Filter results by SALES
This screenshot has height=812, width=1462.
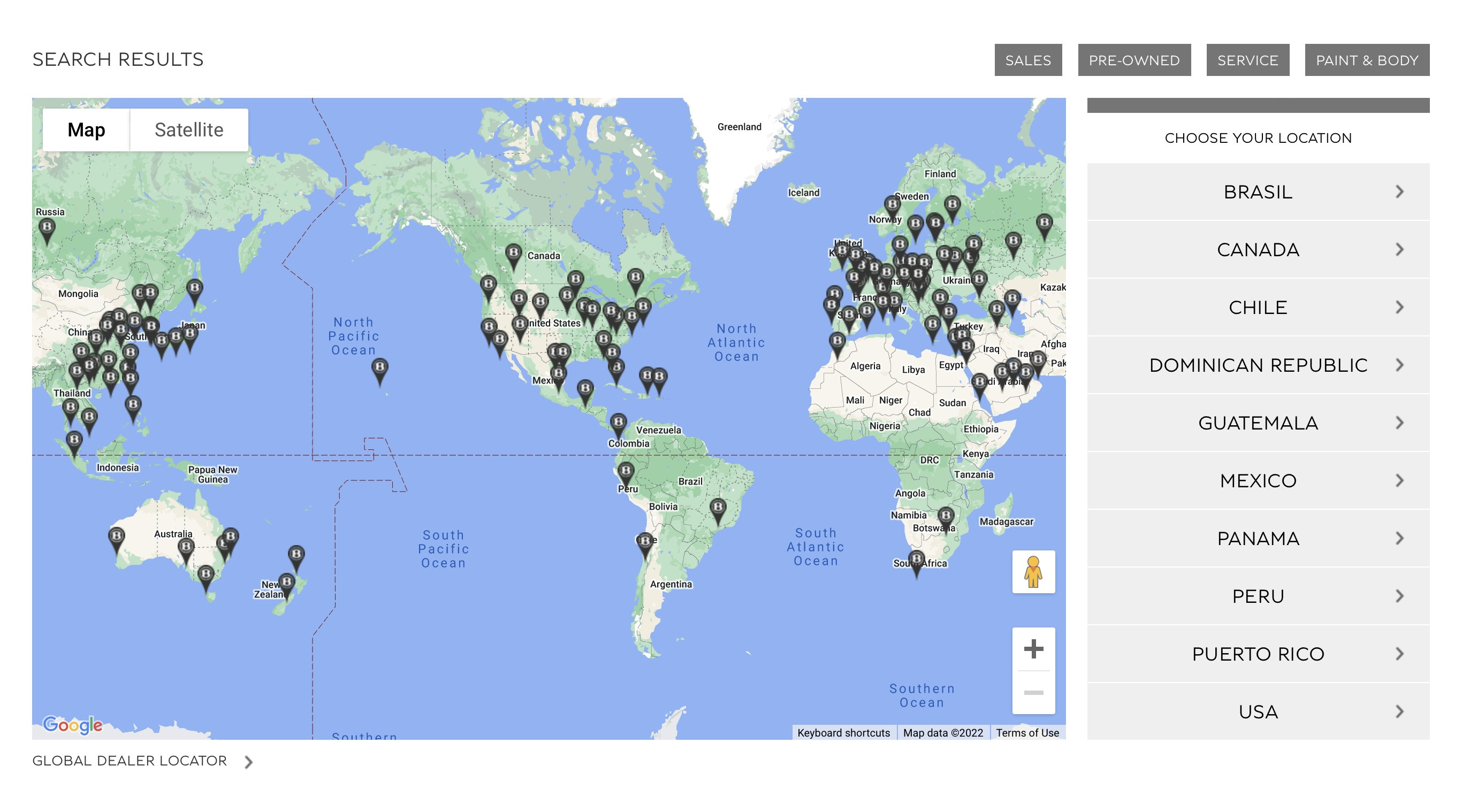(x=1027, y=60)
